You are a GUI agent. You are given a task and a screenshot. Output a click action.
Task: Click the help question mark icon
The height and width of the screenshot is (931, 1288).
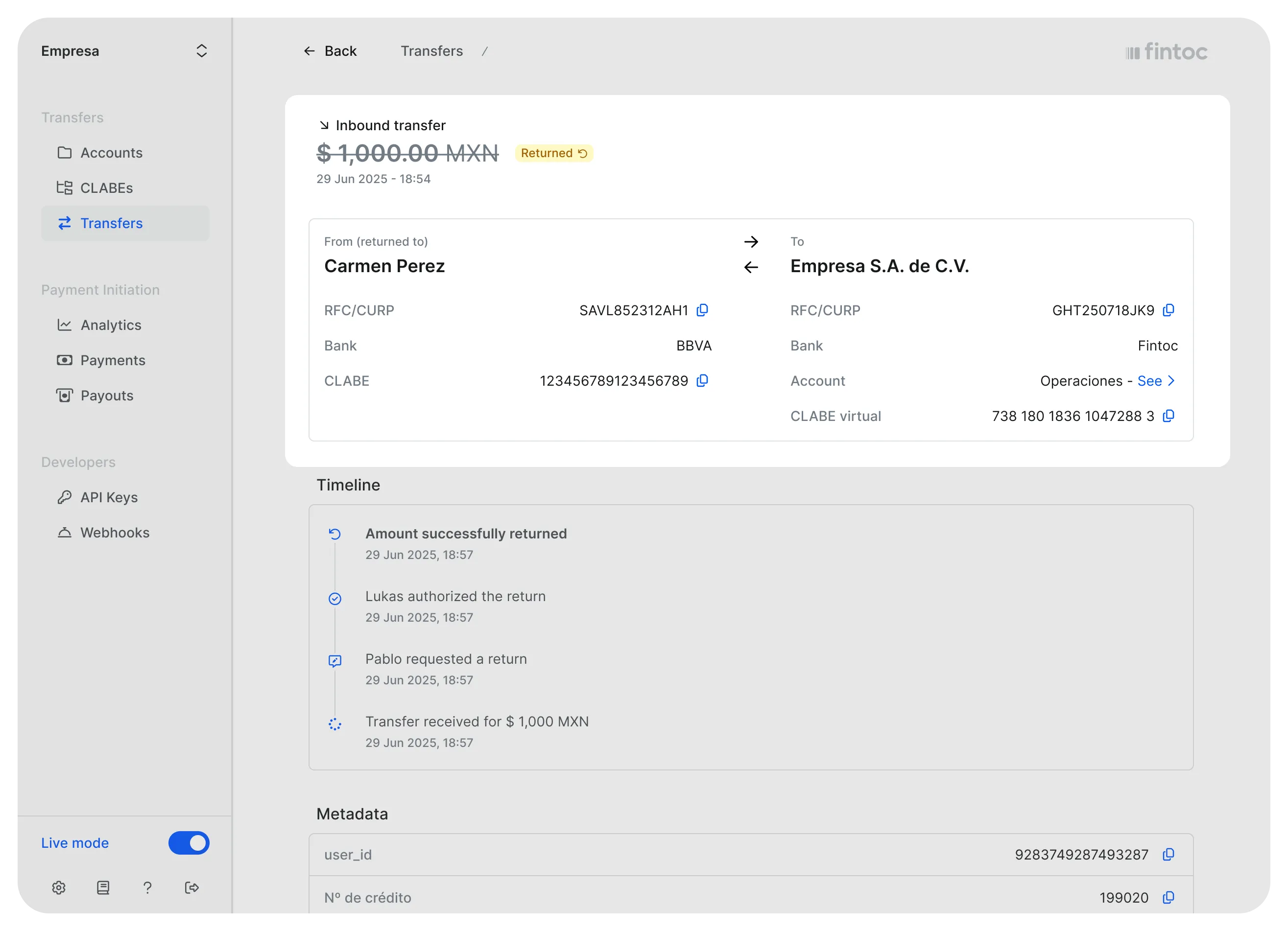click(x=147, y=887)
